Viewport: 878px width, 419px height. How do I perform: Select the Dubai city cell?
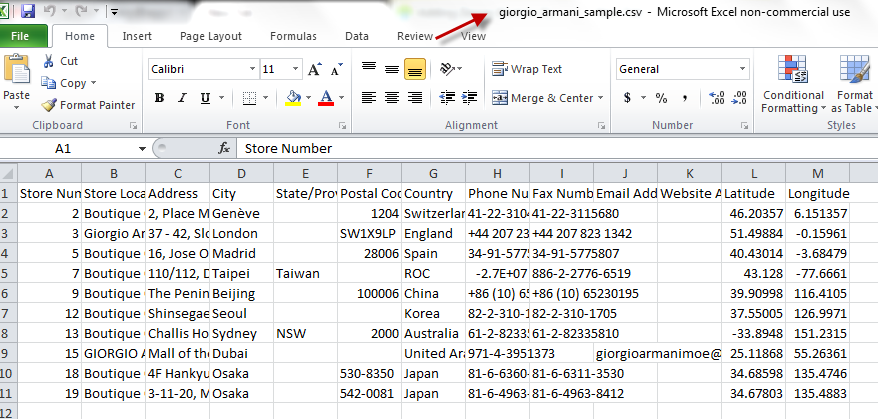(242, 353)
